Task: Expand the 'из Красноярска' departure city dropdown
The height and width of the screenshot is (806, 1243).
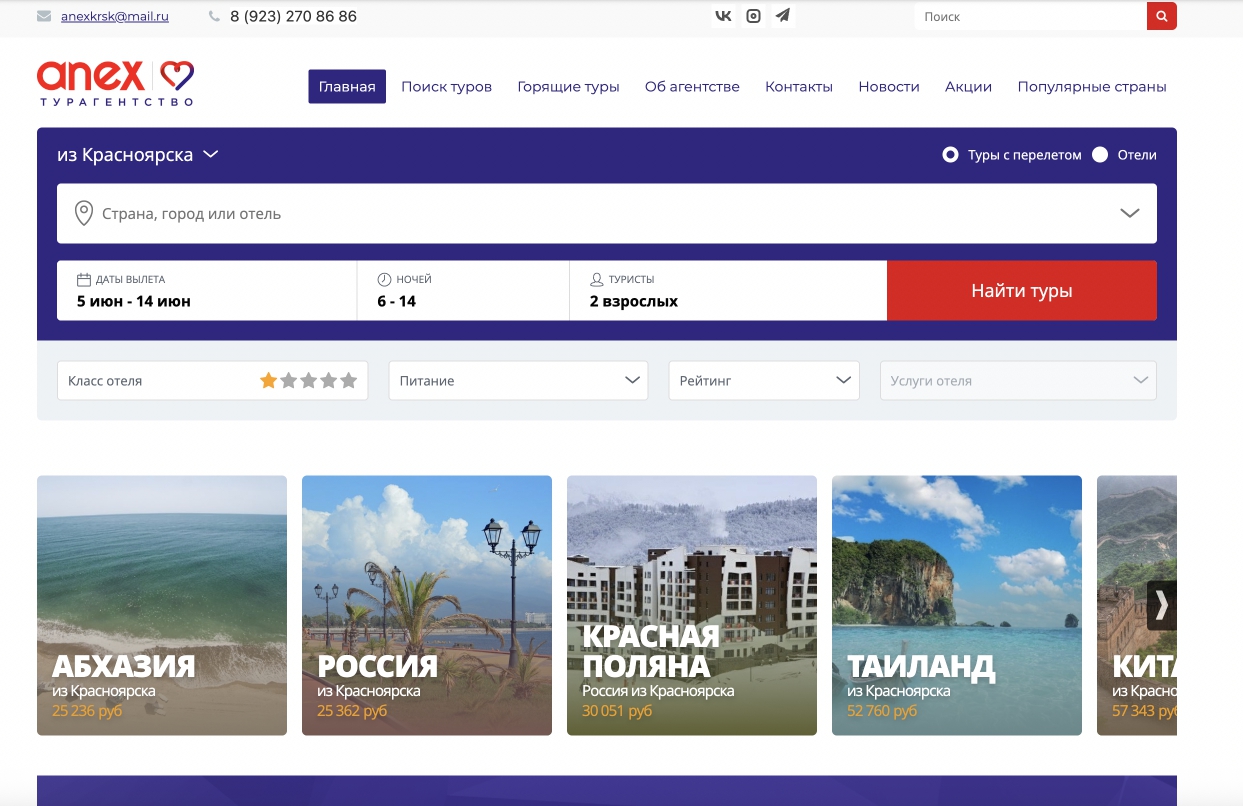Action: point(138,155)
